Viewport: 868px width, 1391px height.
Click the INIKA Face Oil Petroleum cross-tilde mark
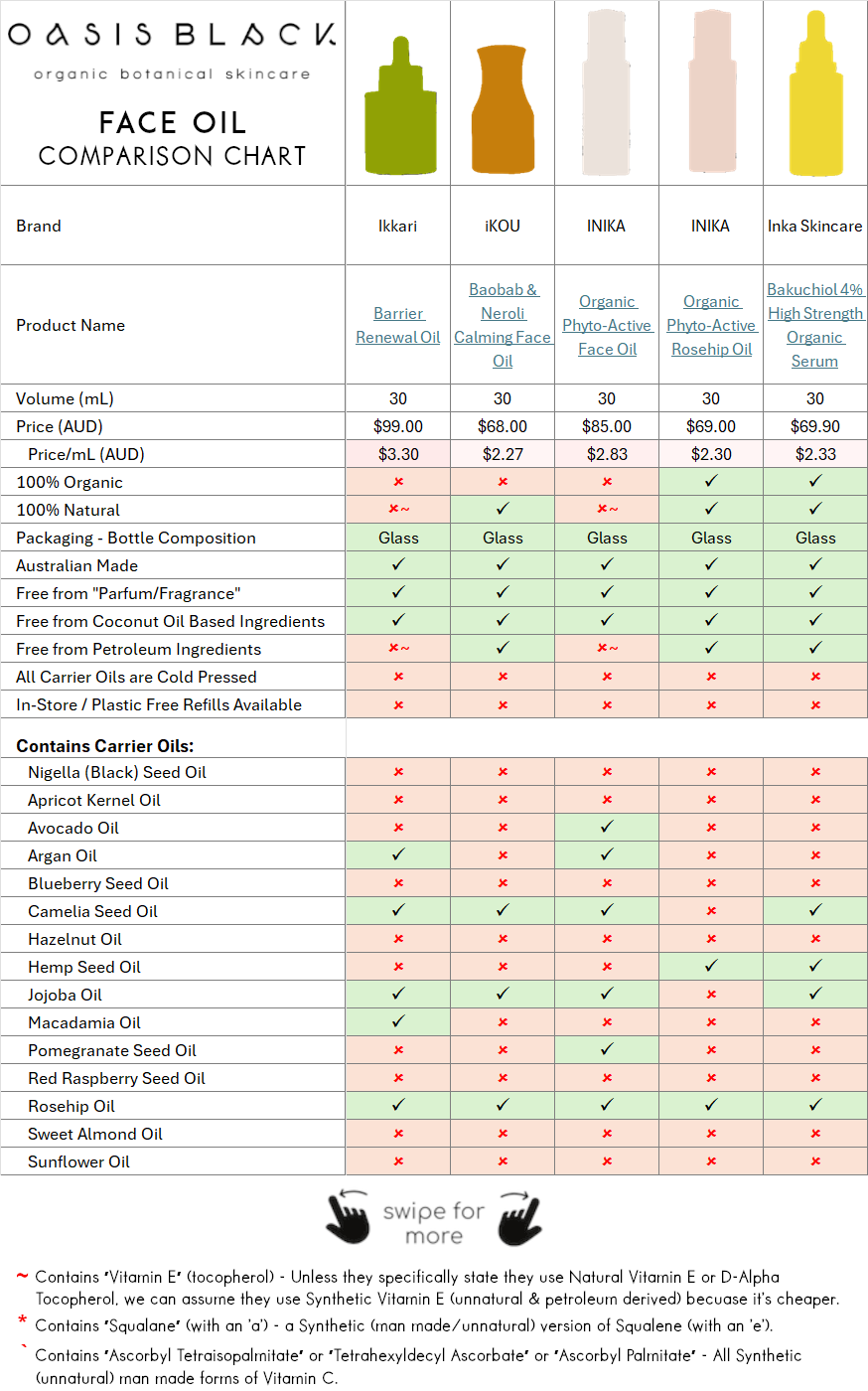coord(607,649)
